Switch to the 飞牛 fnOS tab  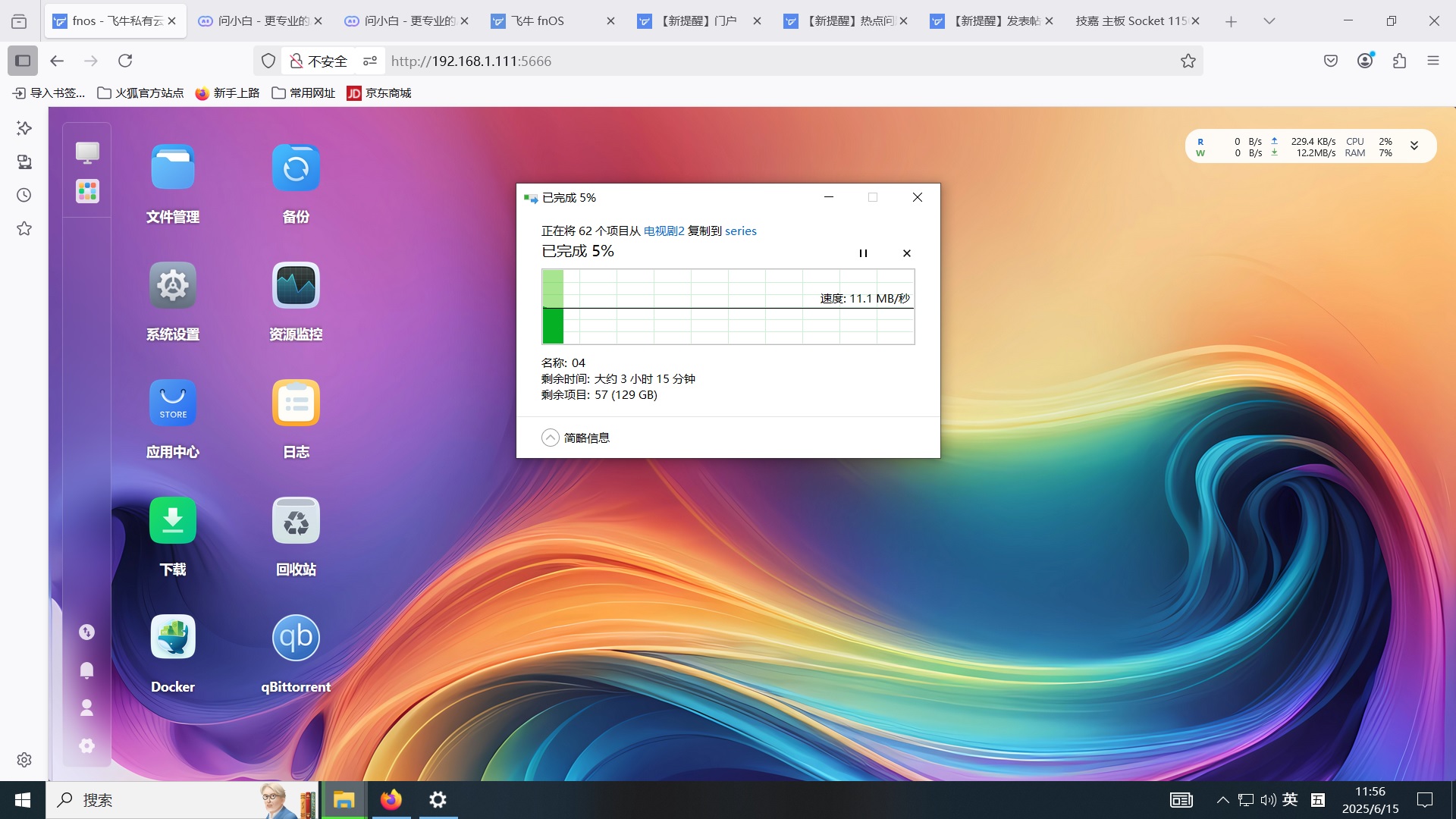554,21
